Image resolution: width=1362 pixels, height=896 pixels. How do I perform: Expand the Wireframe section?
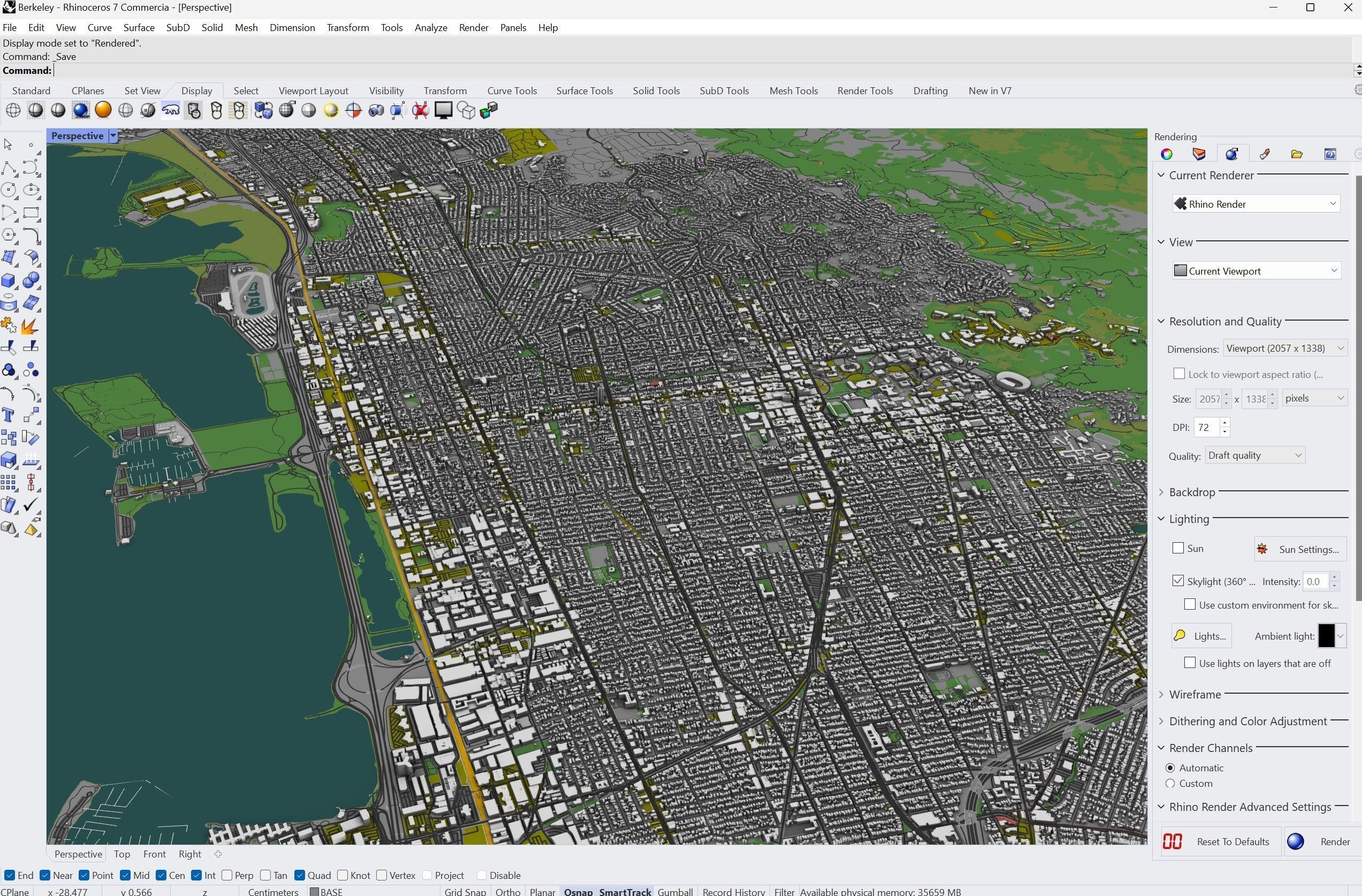1161,694
